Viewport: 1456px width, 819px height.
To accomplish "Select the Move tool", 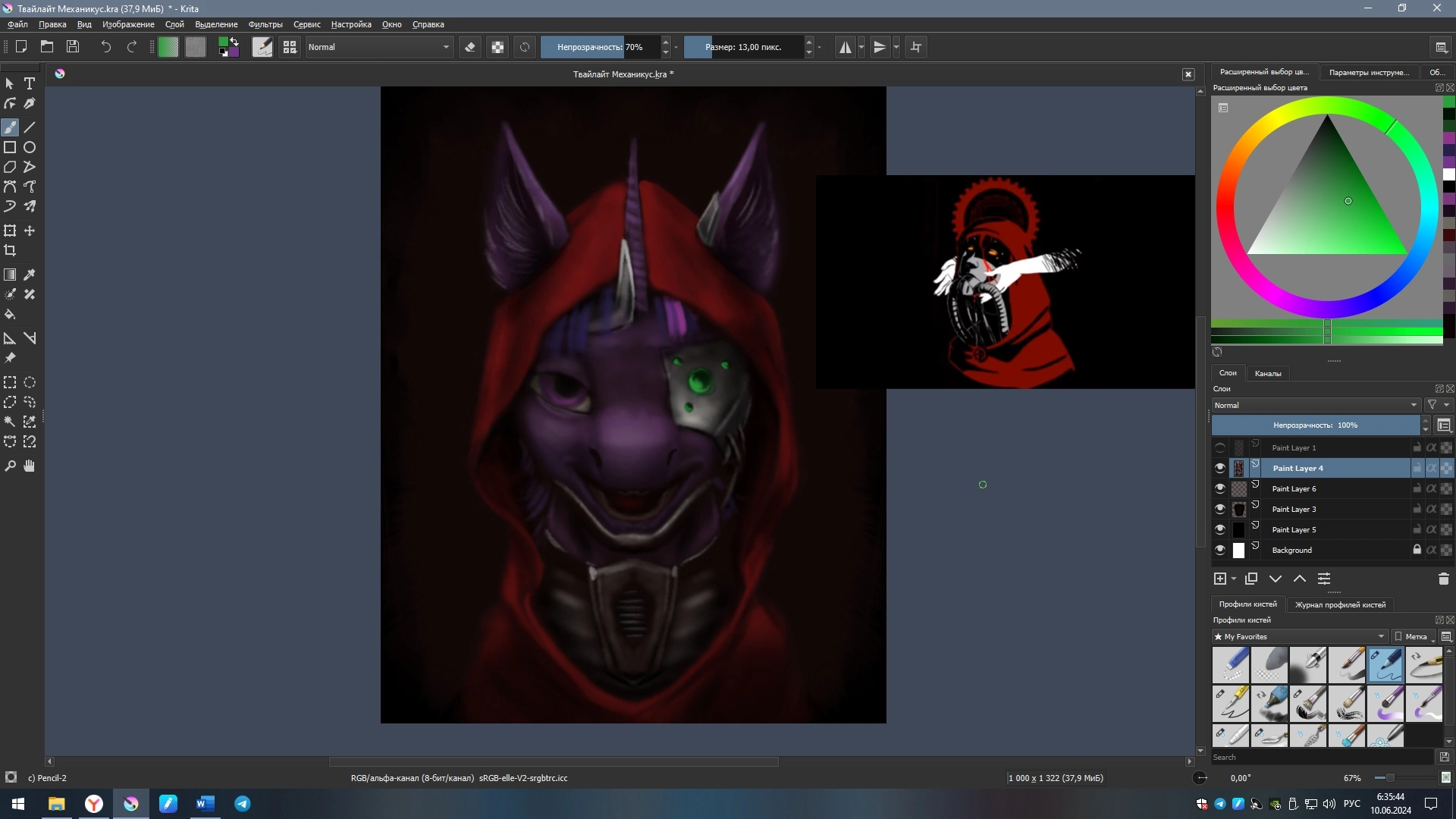I will click(30, 231).
